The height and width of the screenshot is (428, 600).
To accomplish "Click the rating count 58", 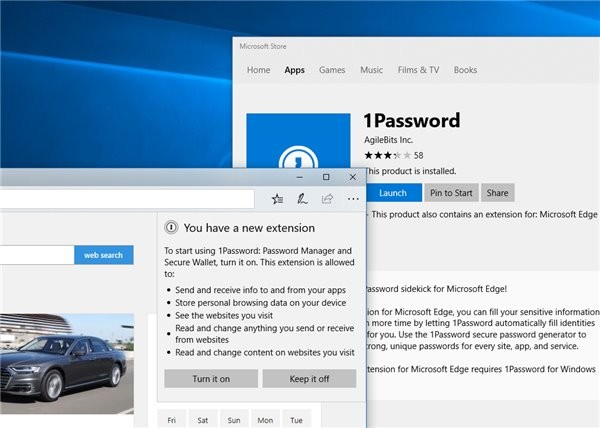I will pyautogui.click(x=419, y=155).
